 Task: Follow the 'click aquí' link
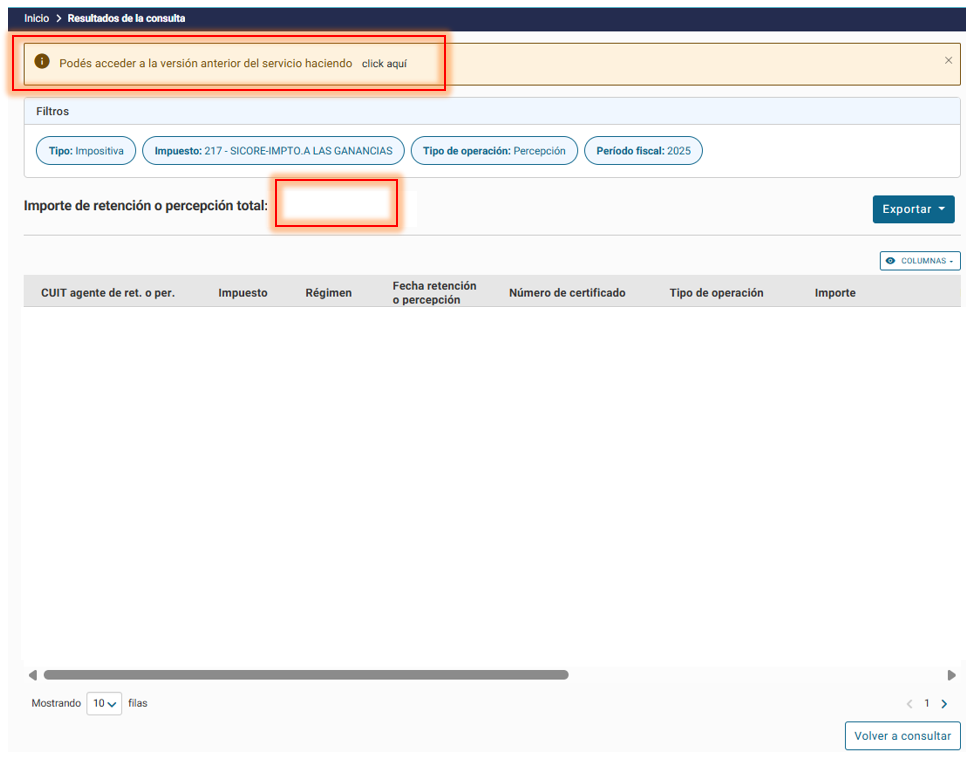click(384, 63)
